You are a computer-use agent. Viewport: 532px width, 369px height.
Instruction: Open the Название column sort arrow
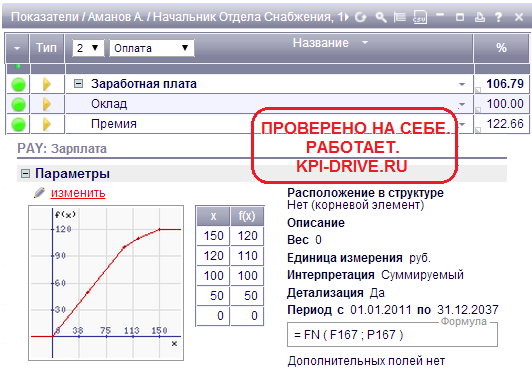tap(365, 43)
